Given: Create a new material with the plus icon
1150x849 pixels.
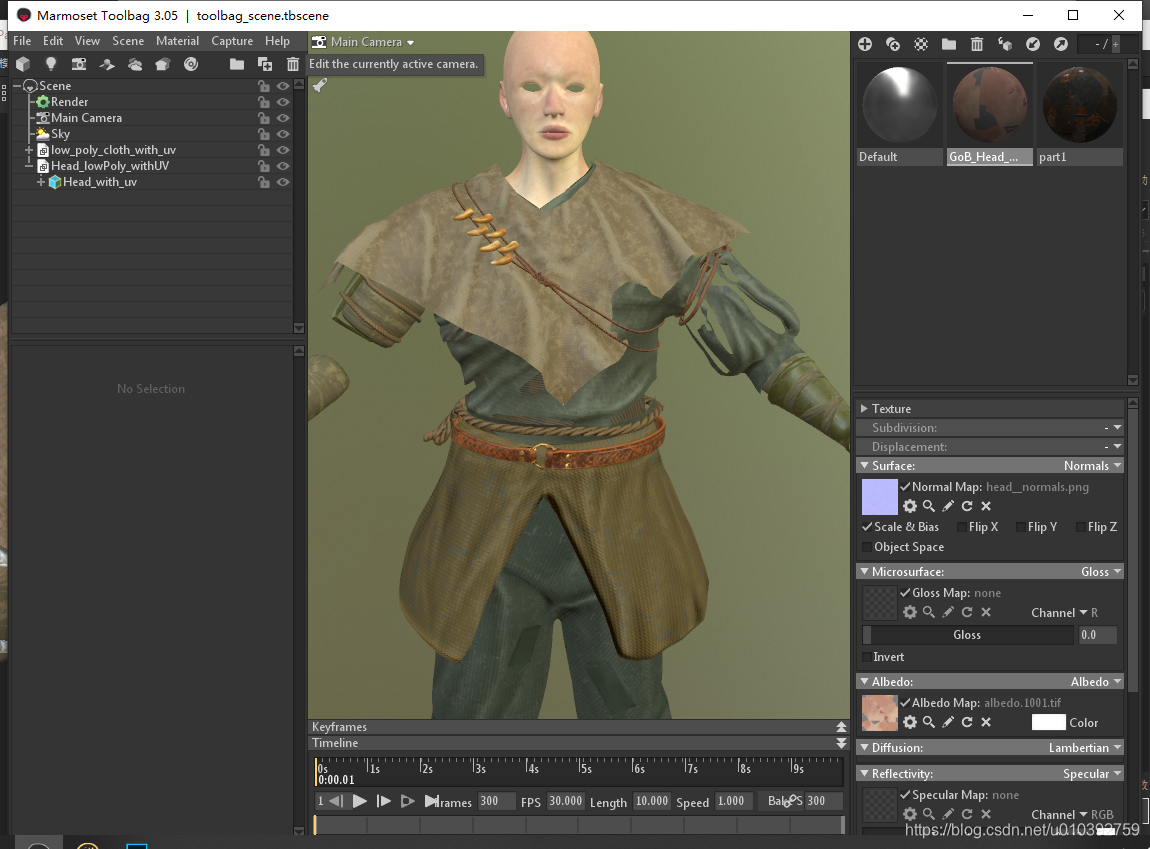Looking at the screenshot, I should 865,45.
